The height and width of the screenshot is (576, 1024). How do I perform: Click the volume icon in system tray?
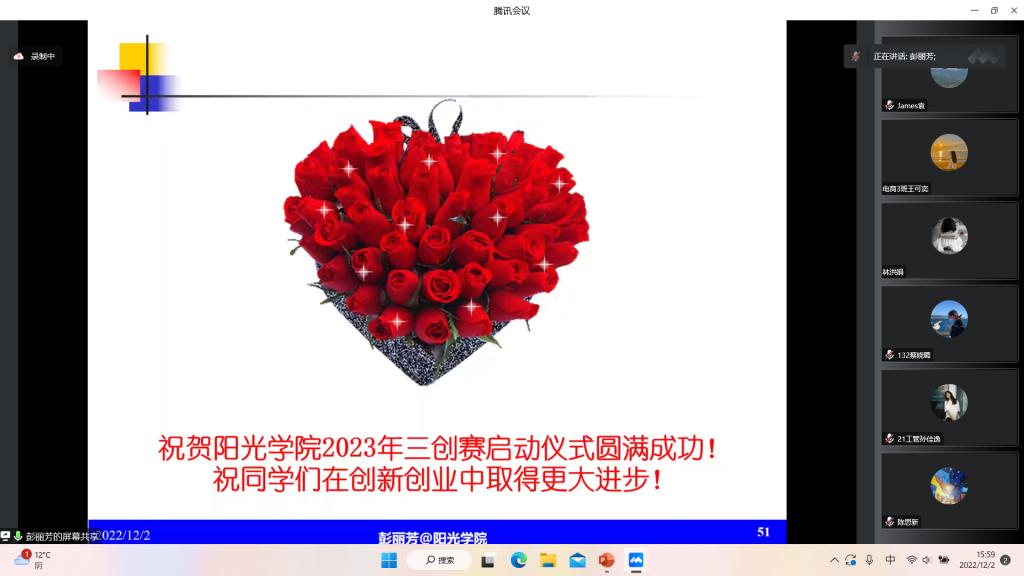point(927,560)
